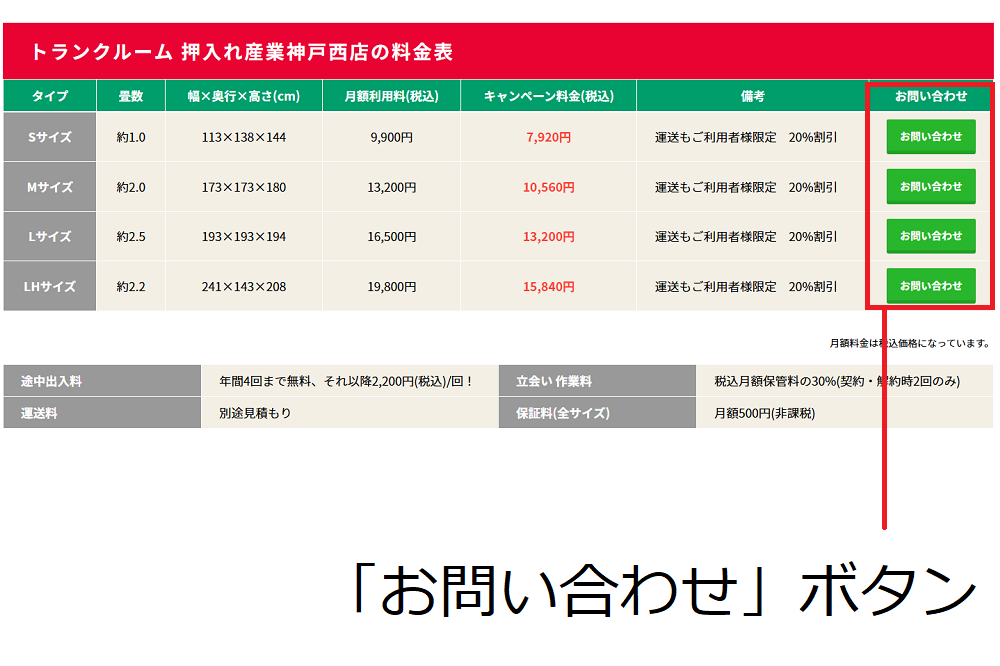1000x666 pixels.
Task: Click お問い合わせ button in Lサイズ row
Action: [930, 236]
